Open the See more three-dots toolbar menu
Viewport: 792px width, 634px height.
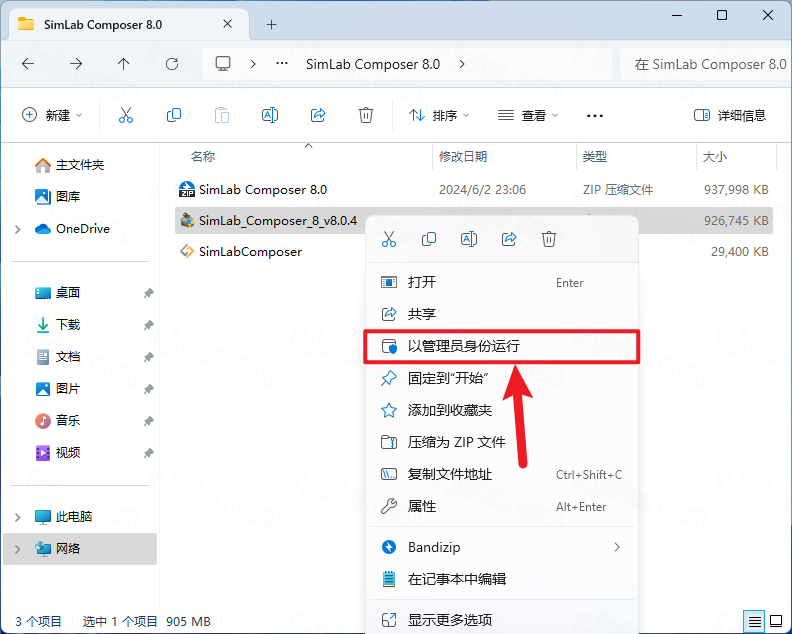click(595, 116)
